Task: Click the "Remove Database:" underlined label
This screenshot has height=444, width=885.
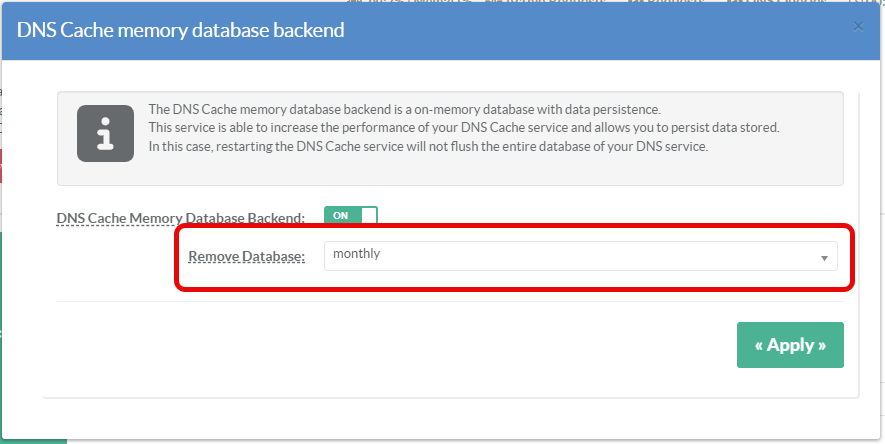Action: pyautogui.click(x=247, y=257)
